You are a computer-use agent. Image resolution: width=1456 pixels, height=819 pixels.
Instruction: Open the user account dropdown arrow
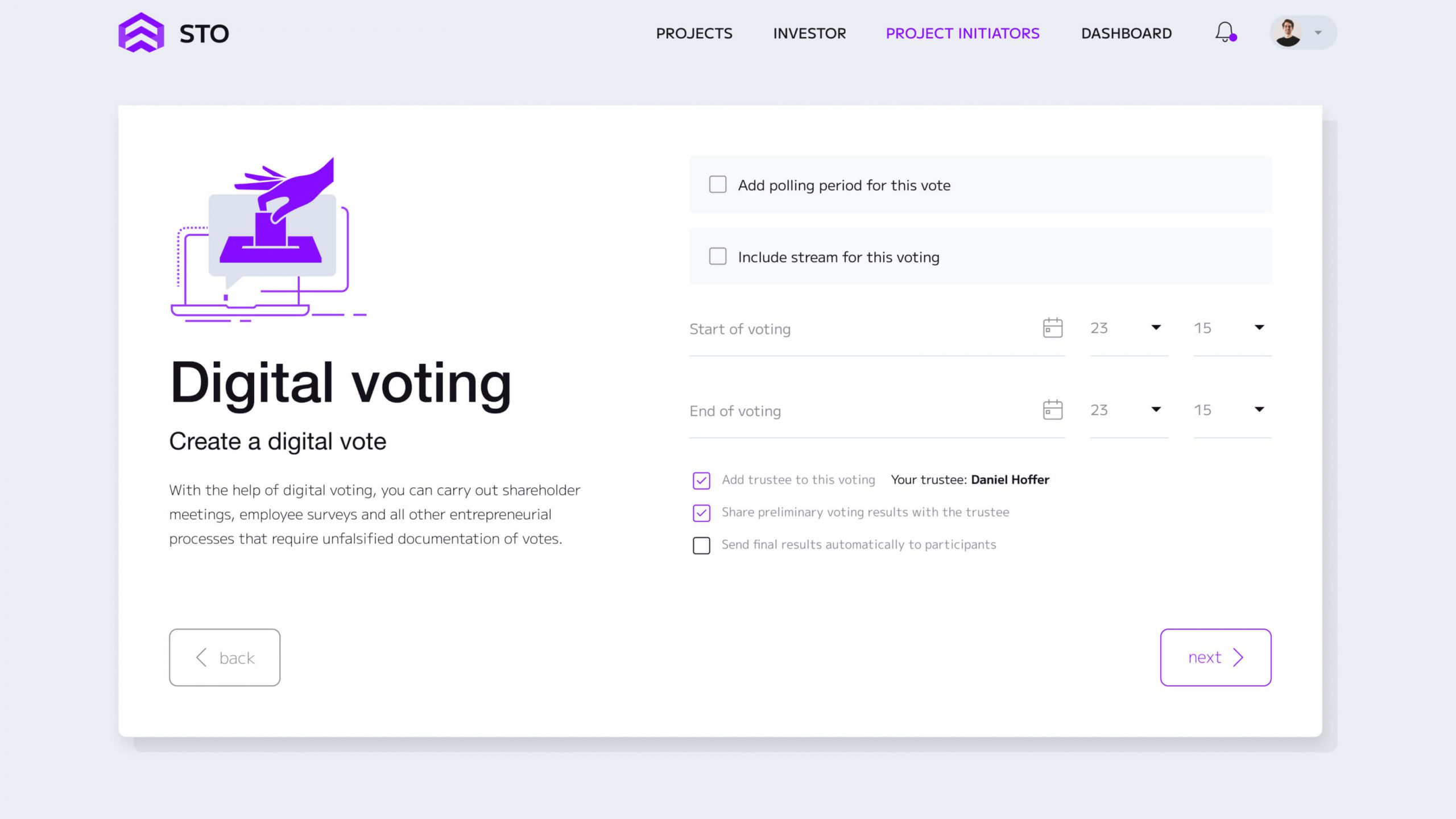pos(1318,33)
